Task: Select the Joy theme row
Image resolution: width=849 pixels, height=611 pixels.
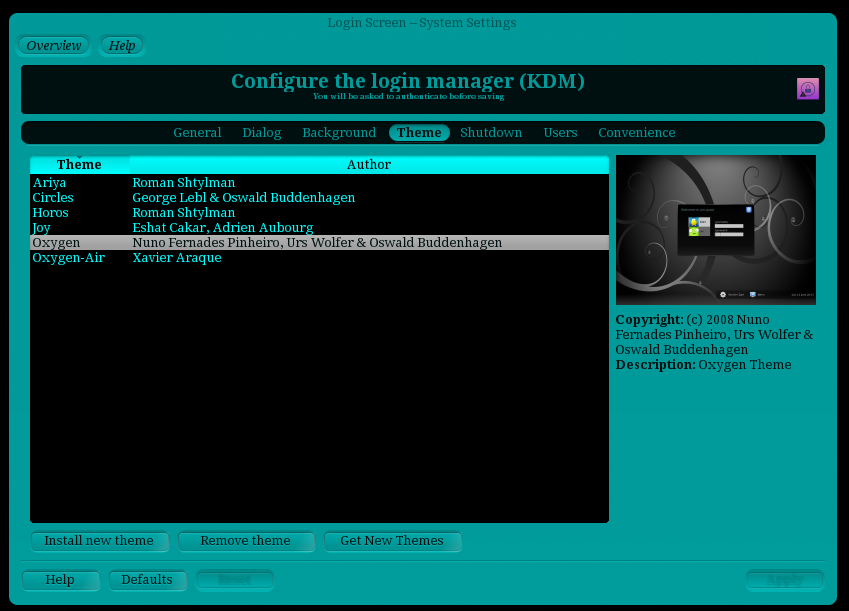Action: 319,228
